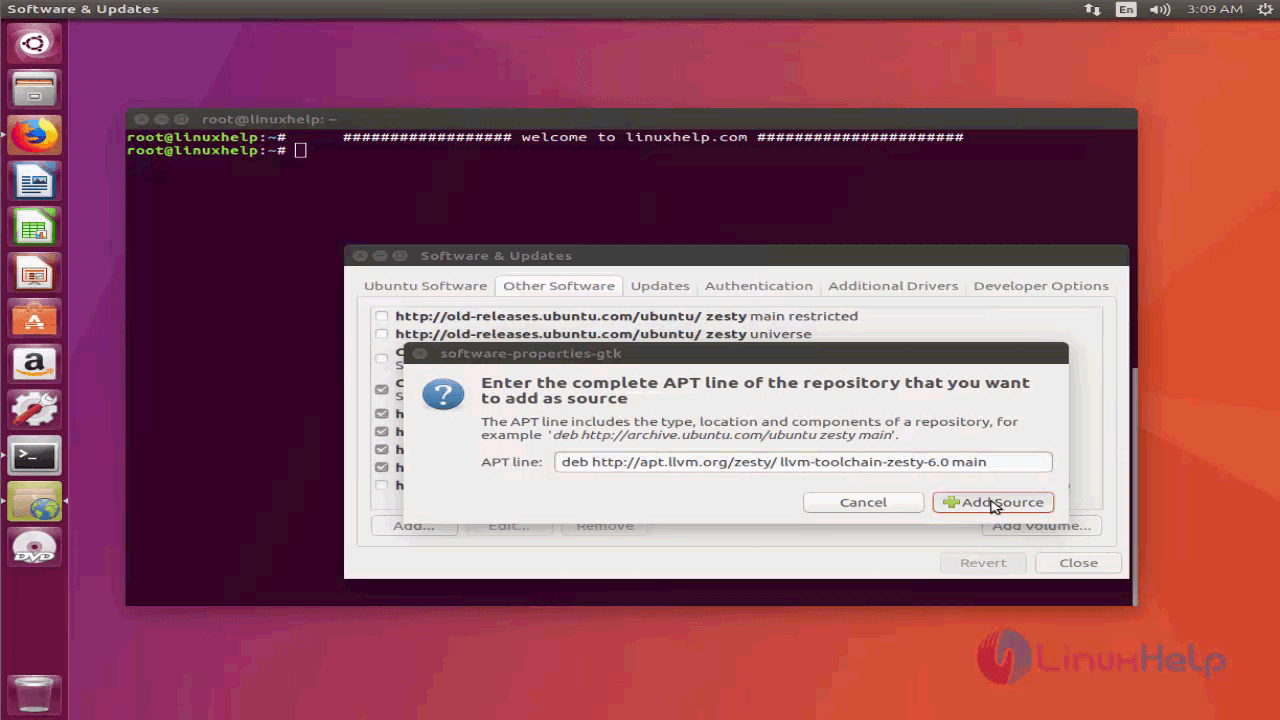Switch to the Updates tab
Viewport: 1280px width, 720px height.
click(660, 286)
